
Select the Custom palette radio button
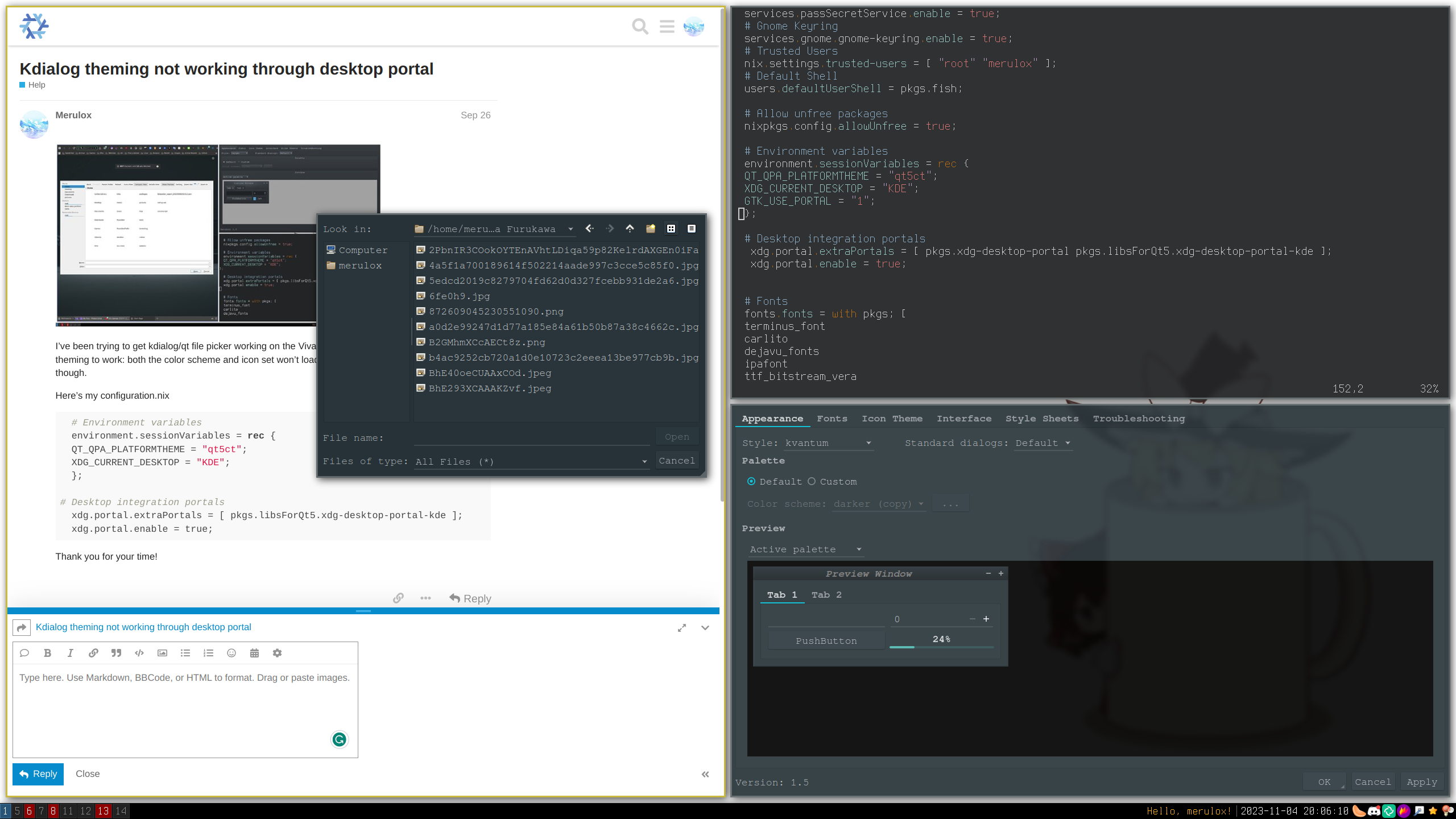click(x=812, y=482)
